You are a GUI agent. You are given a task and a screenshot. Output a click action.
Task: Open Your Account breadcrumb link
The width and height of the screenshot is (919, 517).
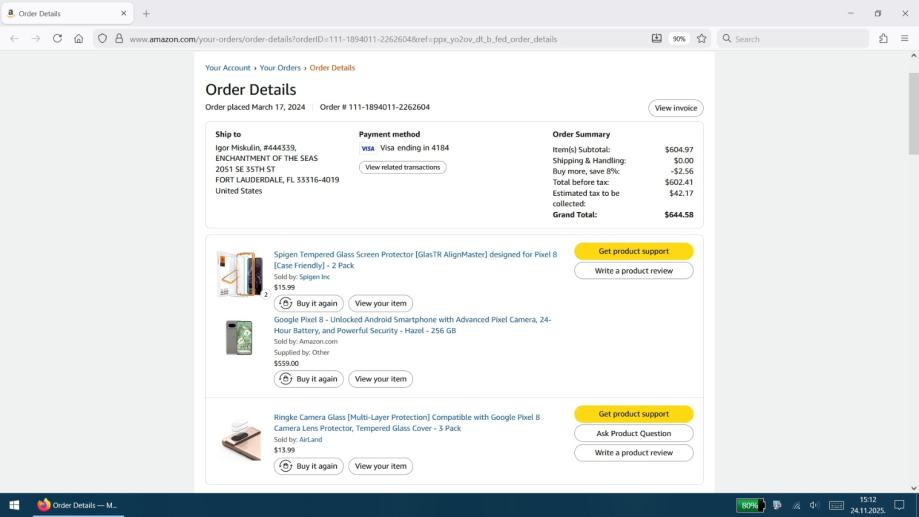click(227, 68)
